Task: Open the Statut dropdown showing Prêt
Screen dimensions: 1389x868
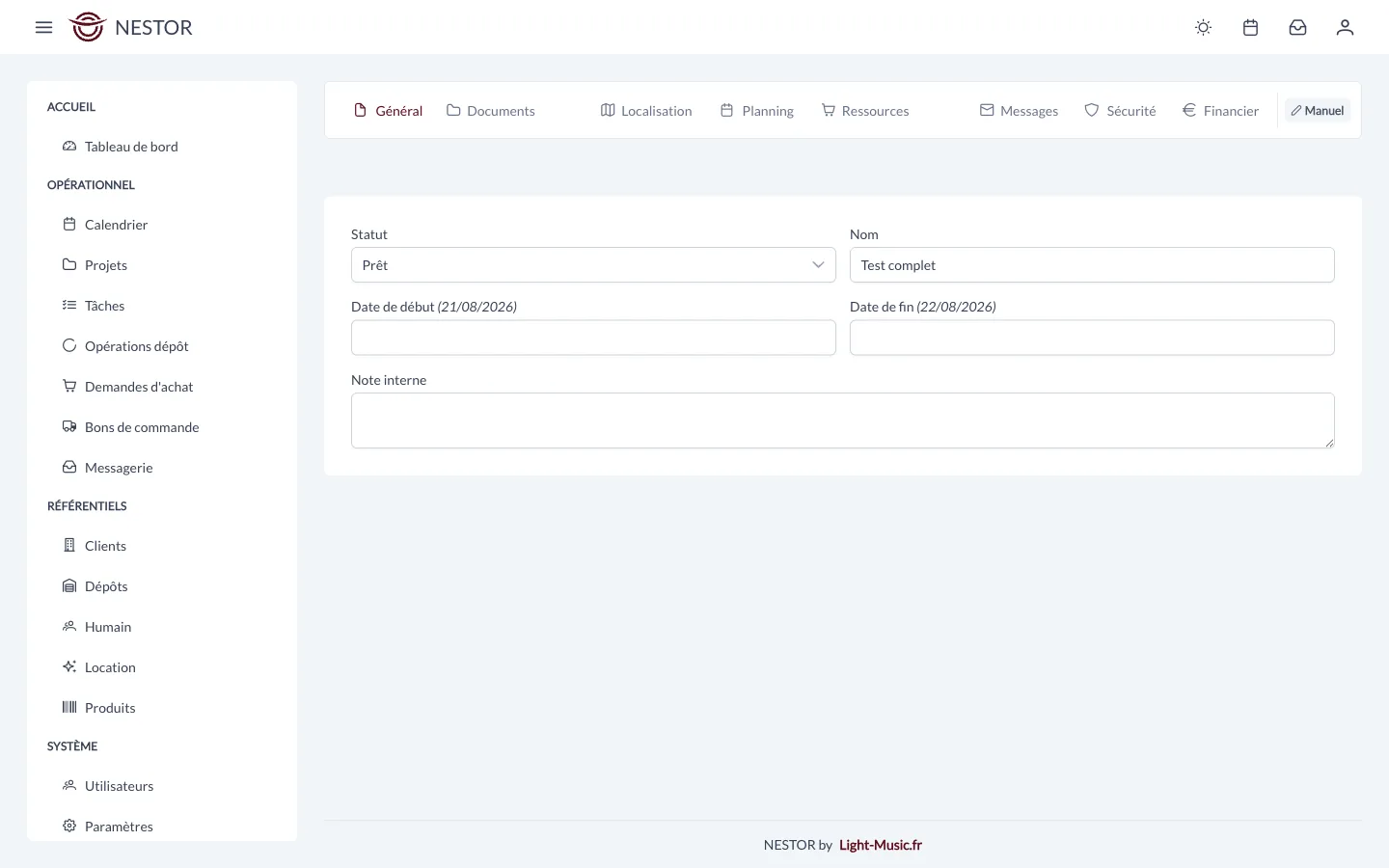Action: click(593, 265)
